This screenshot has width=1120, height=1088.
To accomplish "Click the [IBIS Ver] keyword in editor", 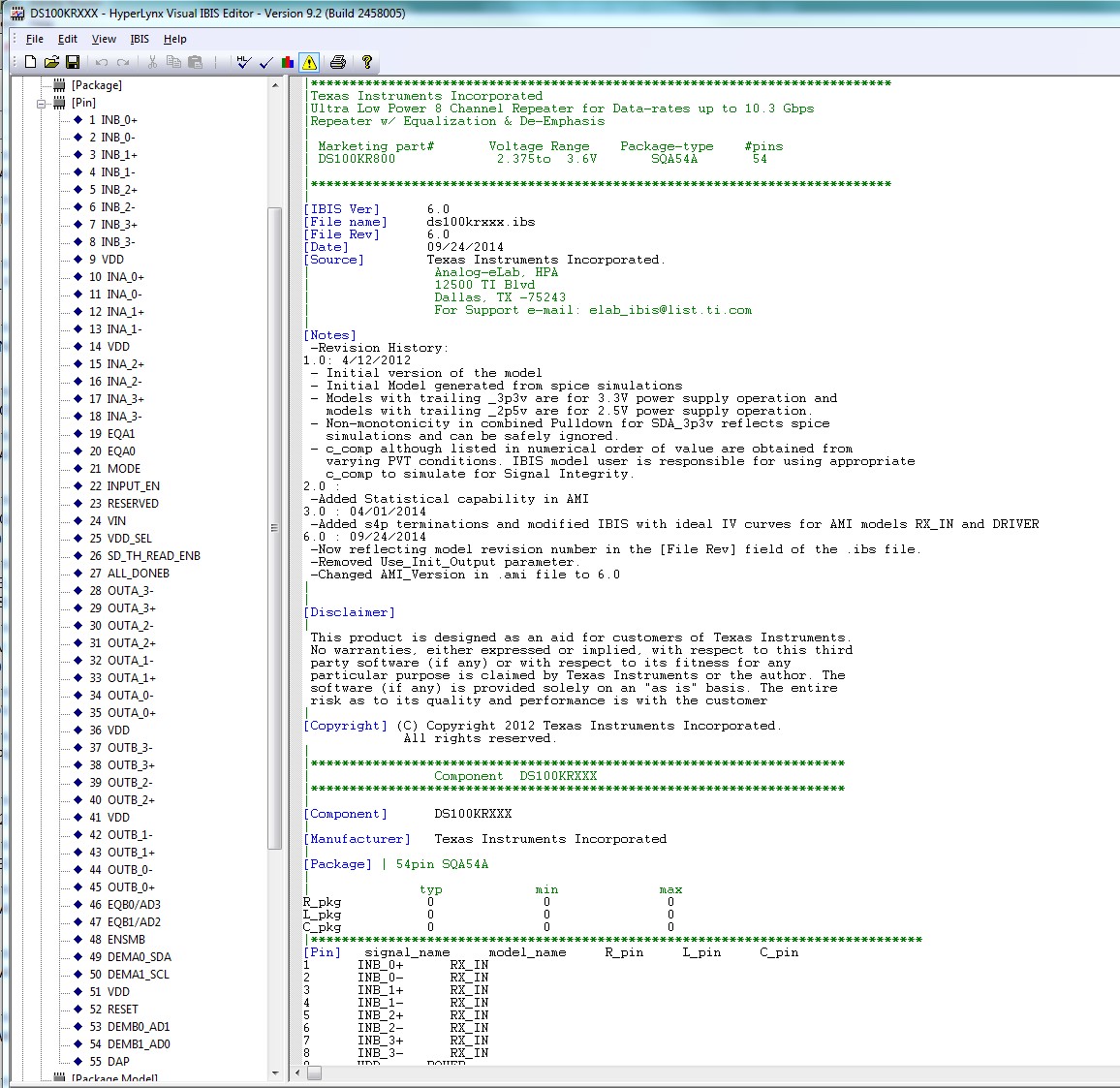I will point(341,209).
